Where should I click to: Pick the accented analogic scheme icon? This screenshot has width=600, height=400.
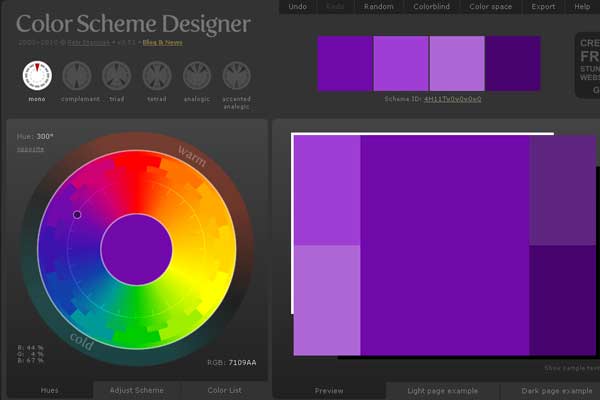click(x=236, y=76)
